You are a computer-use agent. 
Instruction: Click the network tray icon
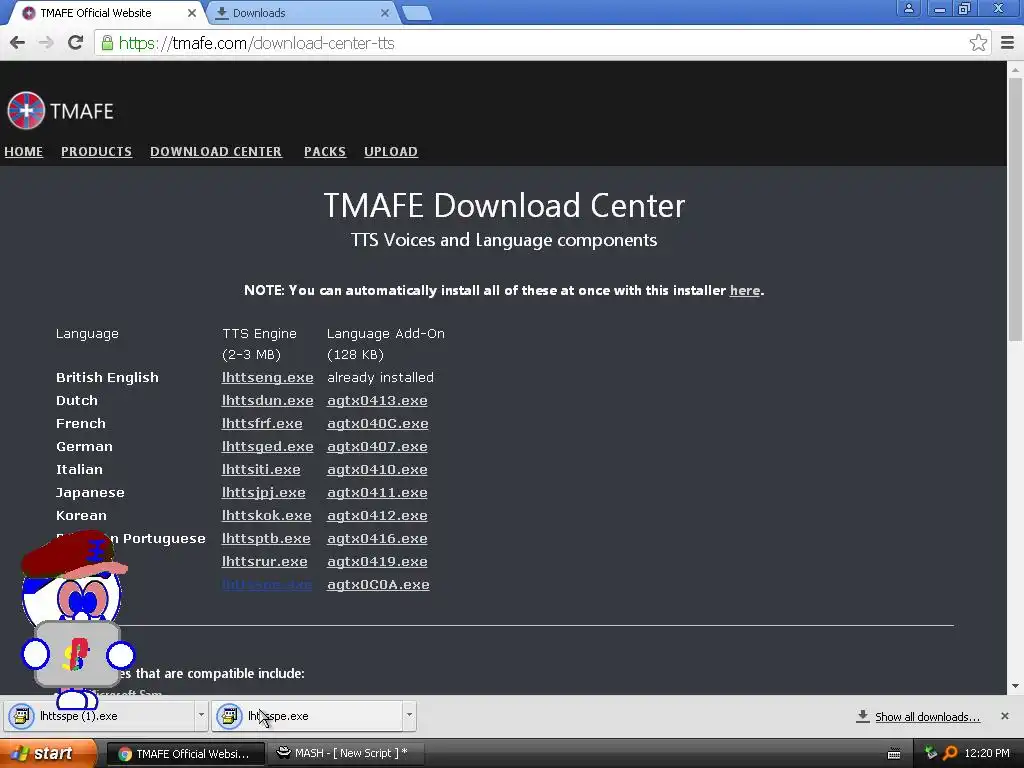pyautogui.click(x=931, y=753)
